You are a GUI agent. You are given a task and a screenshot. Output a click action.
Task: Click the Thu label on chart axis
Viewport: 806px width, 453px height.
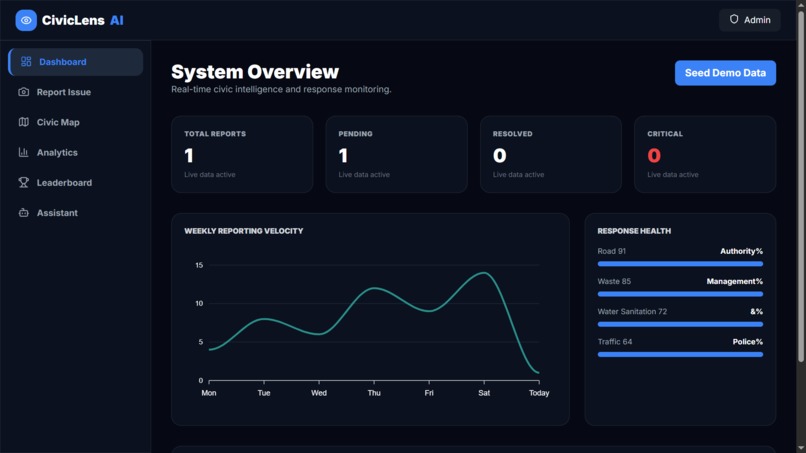[374, 393]
